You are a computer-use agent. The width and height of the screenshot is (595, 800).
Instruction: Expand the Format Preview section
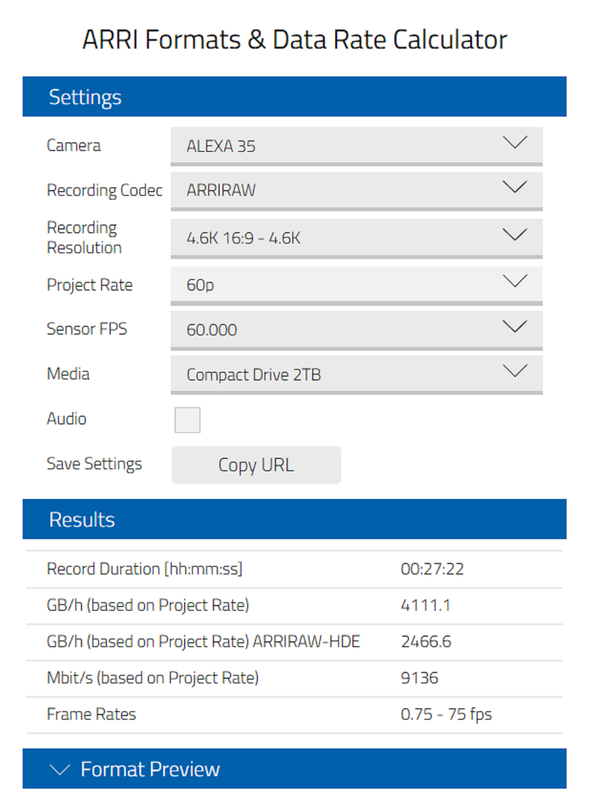click(294, 768)
